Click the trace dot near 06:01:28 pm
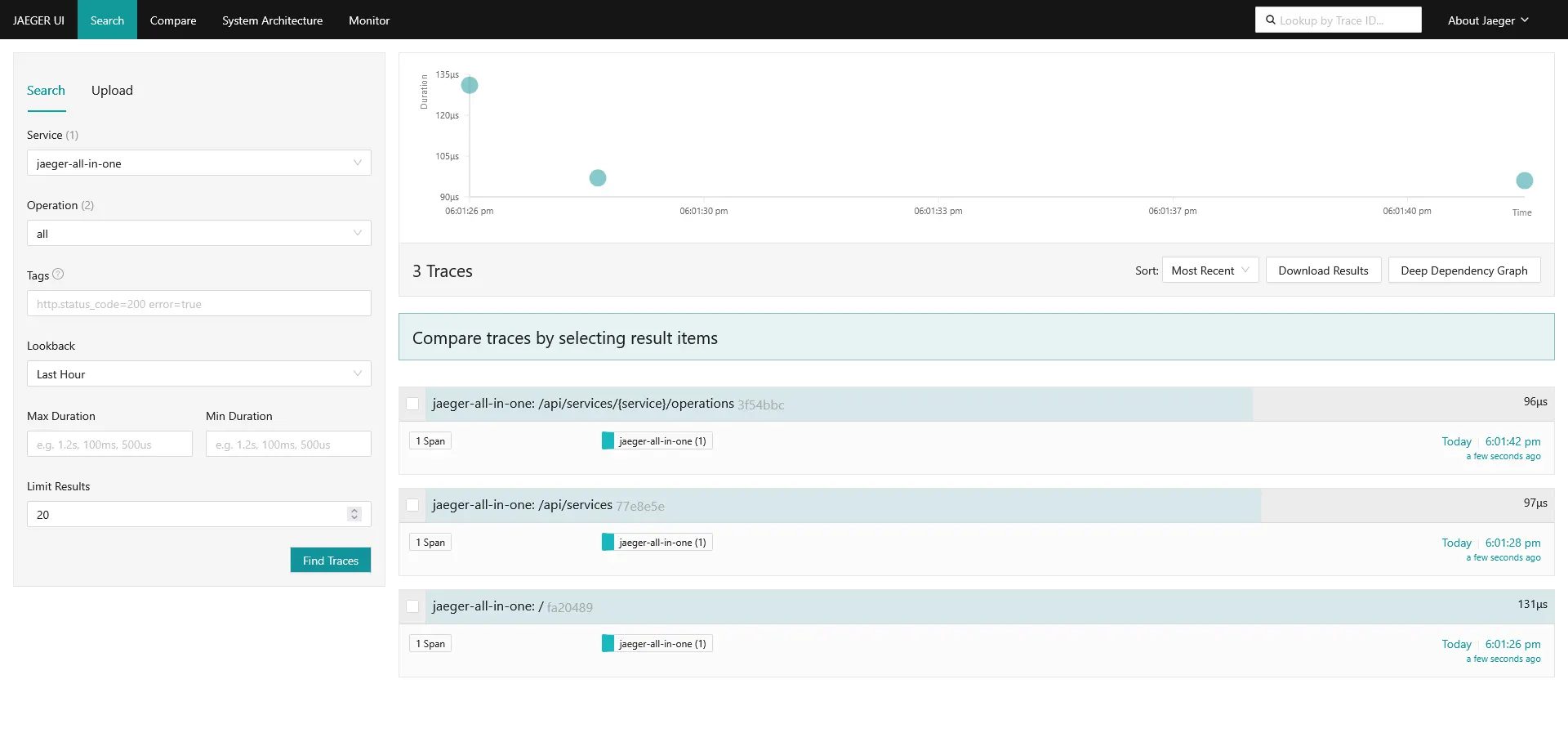The image size is (1568, 751). tap(598, 177)
